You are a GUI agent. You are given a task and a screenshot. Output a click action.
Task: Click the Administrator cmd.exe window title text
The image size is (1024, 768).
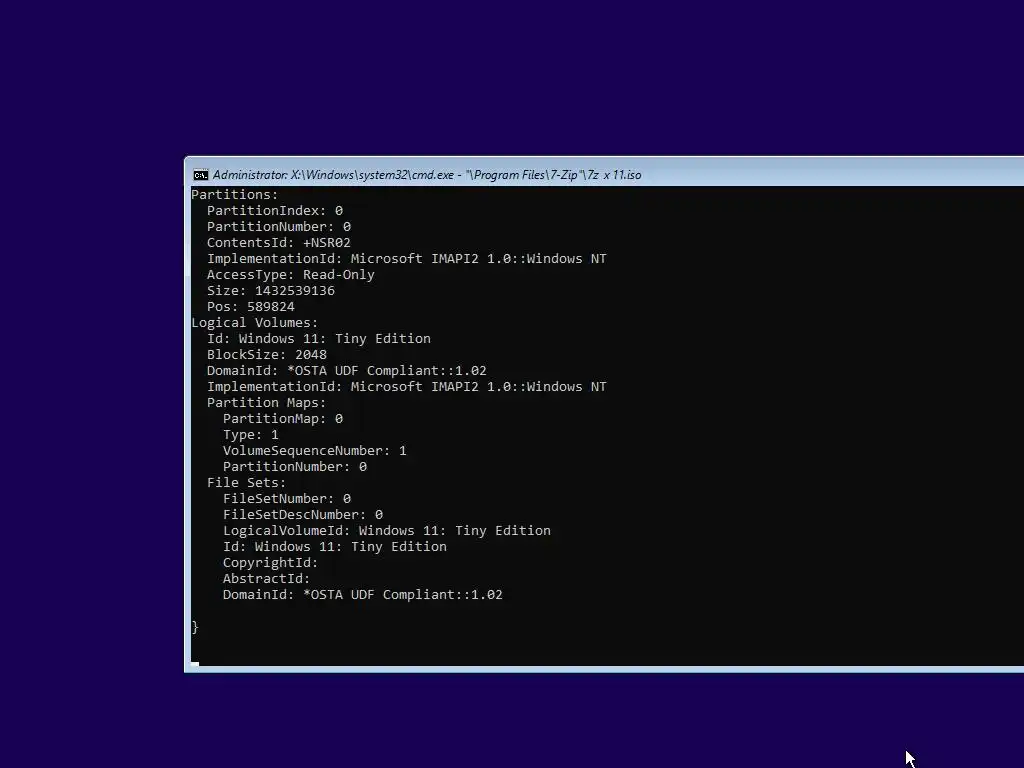click(x=427, y=175)
